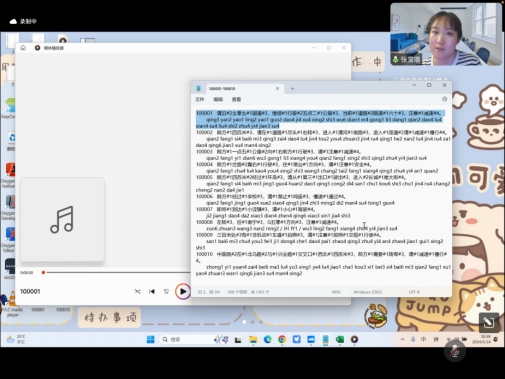Toggle microphone mute in meeting overlay
Screen dimensions: 505x379
pyautogui.click(x=455, y=351)
